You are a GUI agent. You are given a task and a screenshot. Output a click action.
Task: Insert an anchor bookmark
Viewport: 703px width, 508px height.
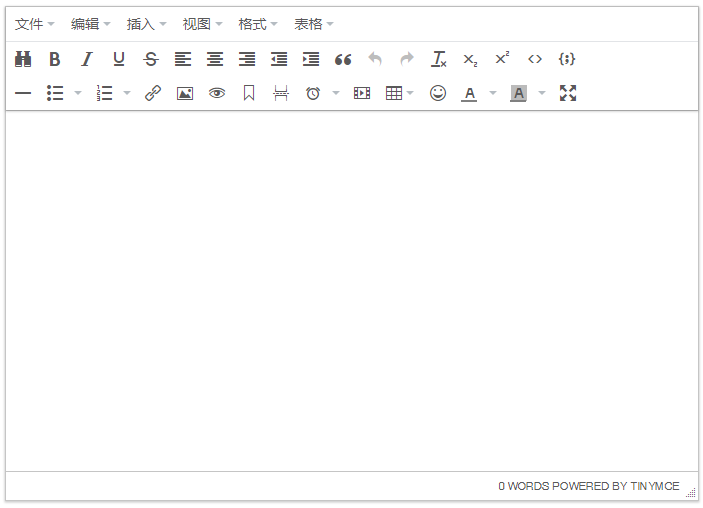[249, 93]
